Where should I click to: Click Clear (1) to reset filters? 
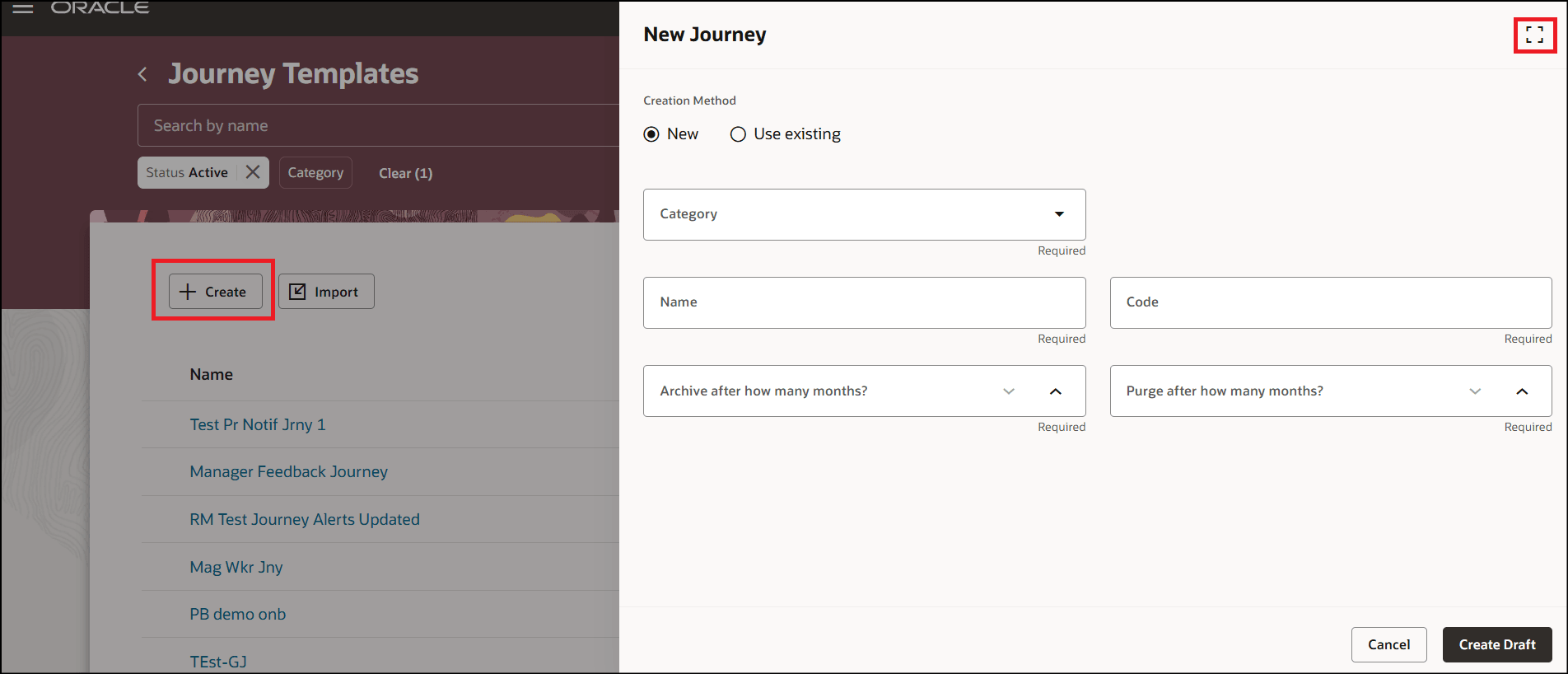coord(405,173)
